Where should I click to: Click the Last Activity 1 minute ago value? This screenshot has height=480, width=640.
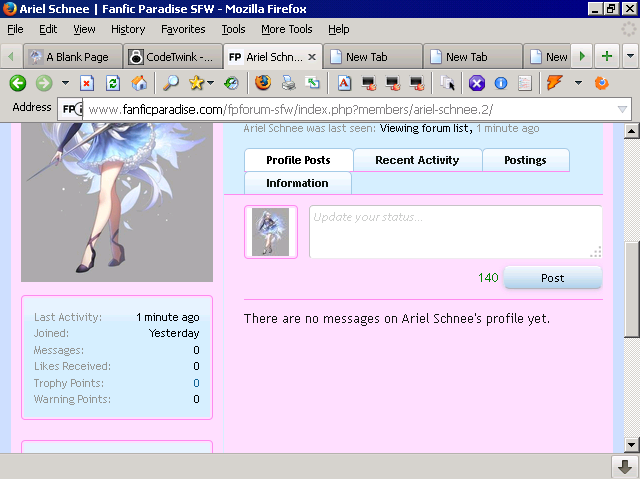pyautogui.click(x=168, y=317)
